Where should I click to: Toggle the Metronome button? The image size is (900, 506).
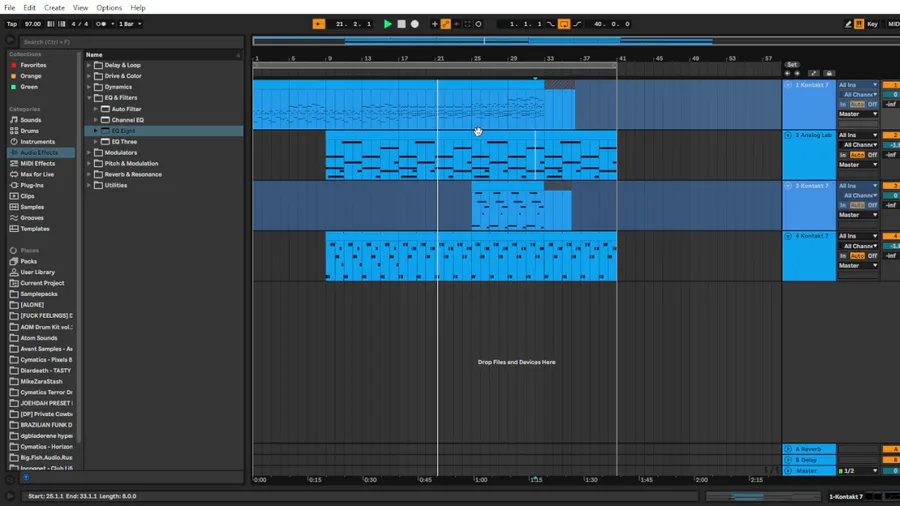[100, 24]
